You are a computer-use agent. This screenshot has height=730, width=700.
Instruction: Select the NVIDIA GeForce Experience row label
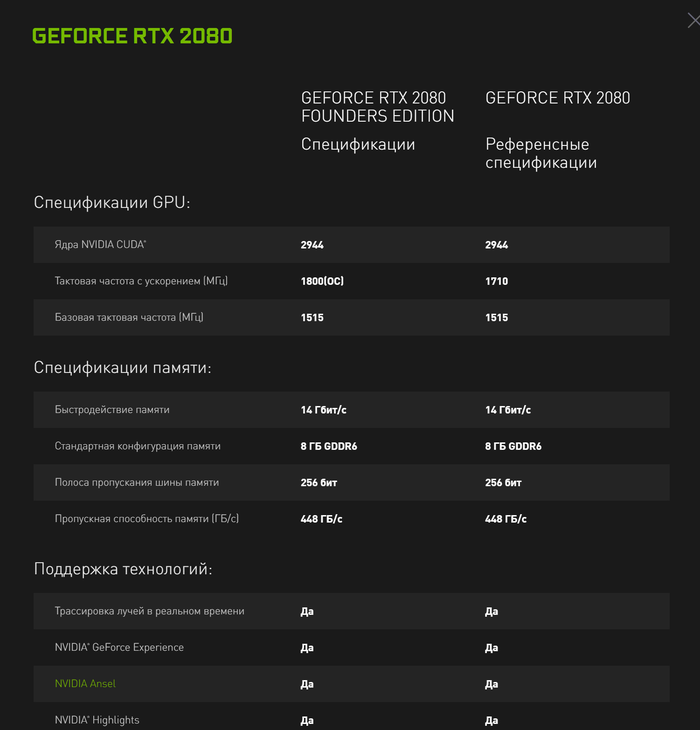tap(119, 647)
